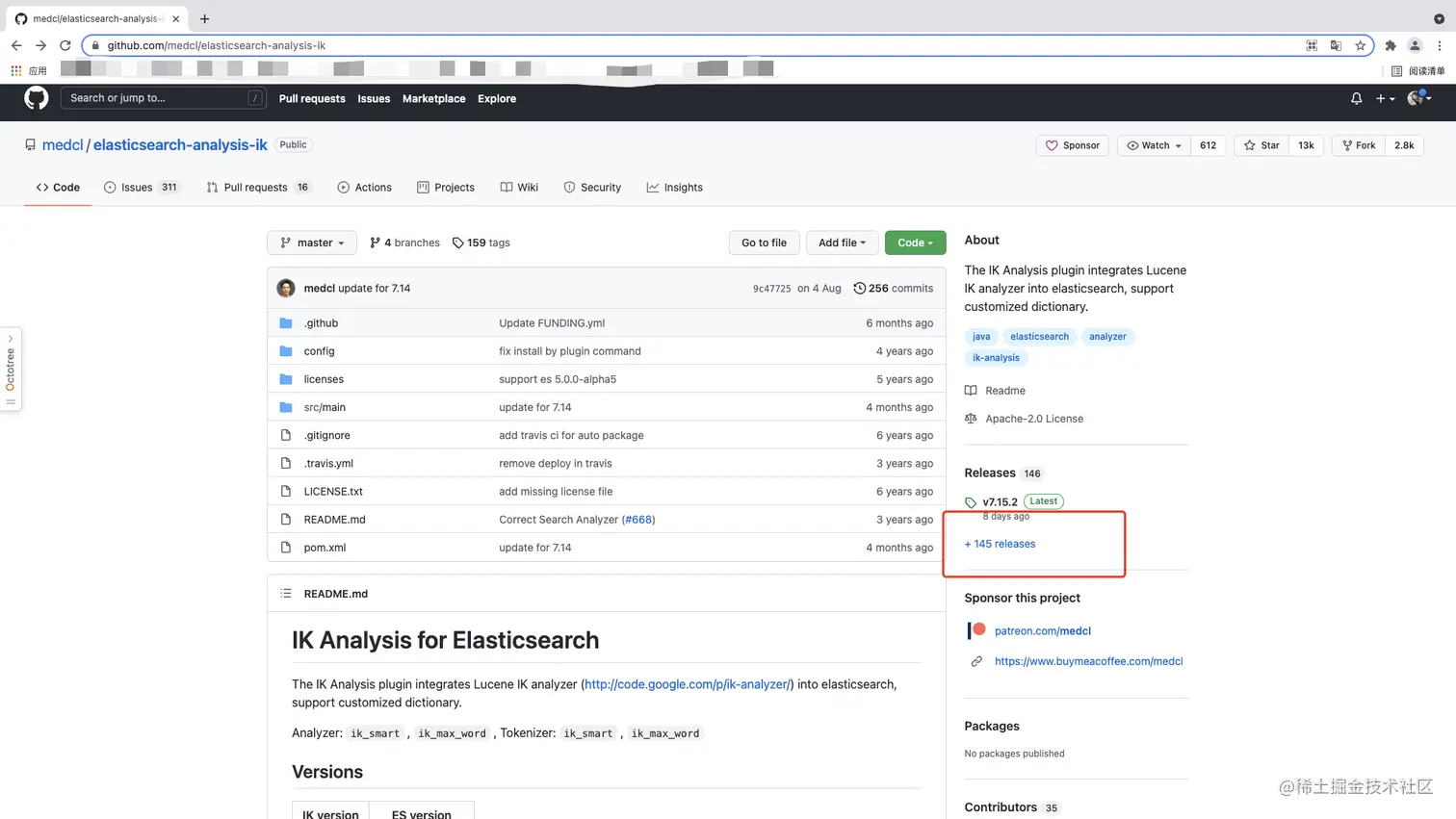
Task: Open a new browser tab
Action: (x=204, y=18)
